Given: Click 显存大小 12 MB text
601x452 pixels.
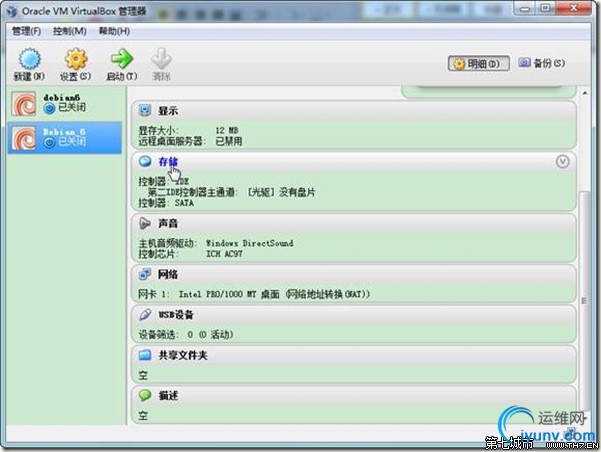Looking at the screenshot, I should click(x=188, y=130).
